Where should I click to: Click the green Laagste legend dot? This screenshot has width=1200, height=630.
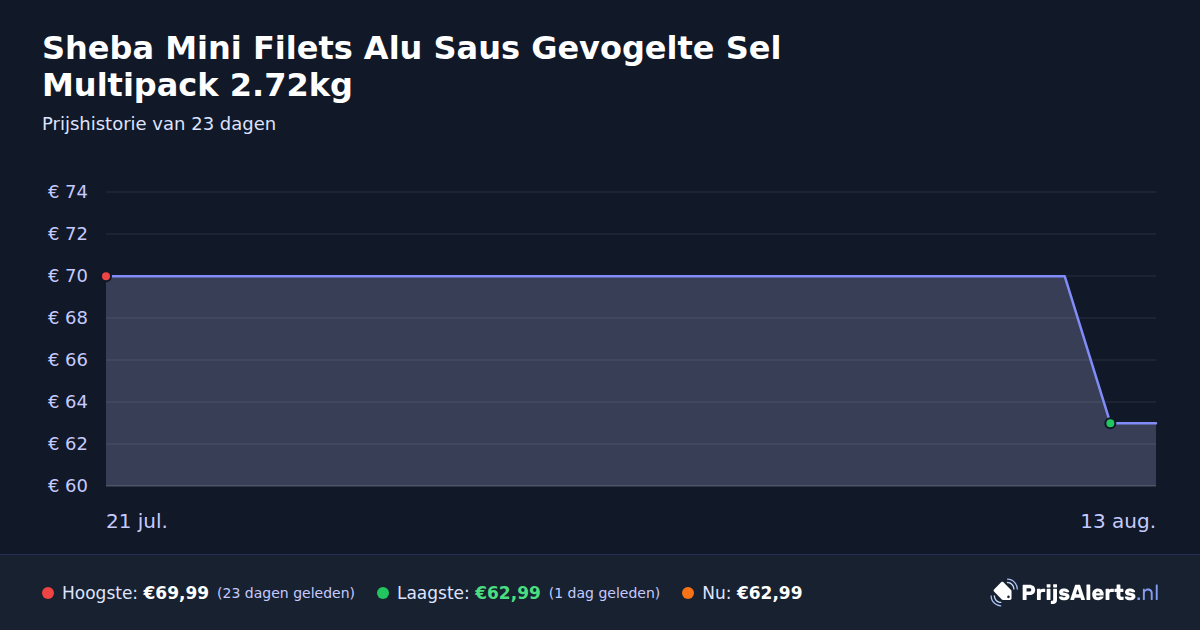point(383,593)
